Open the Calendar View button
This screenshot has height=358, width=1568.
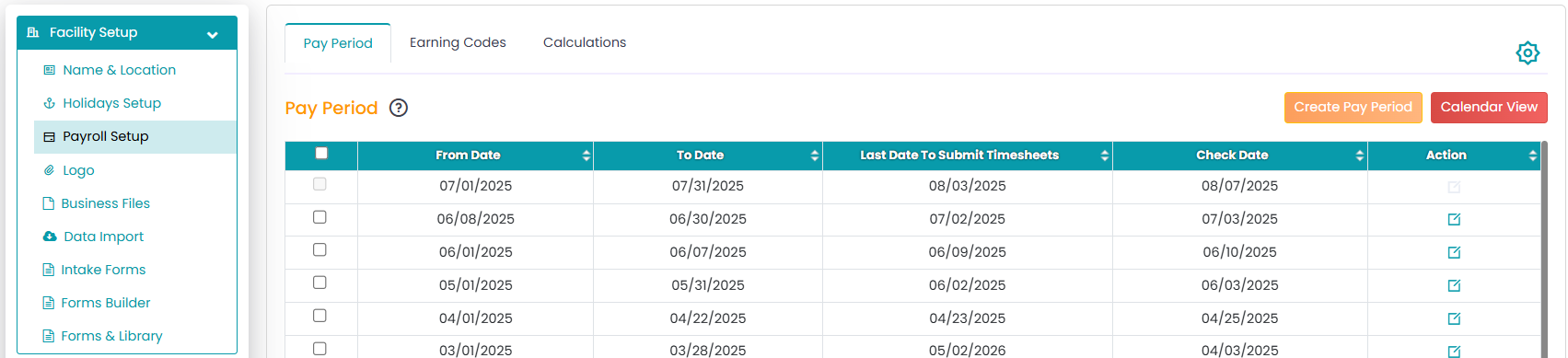1489,108
